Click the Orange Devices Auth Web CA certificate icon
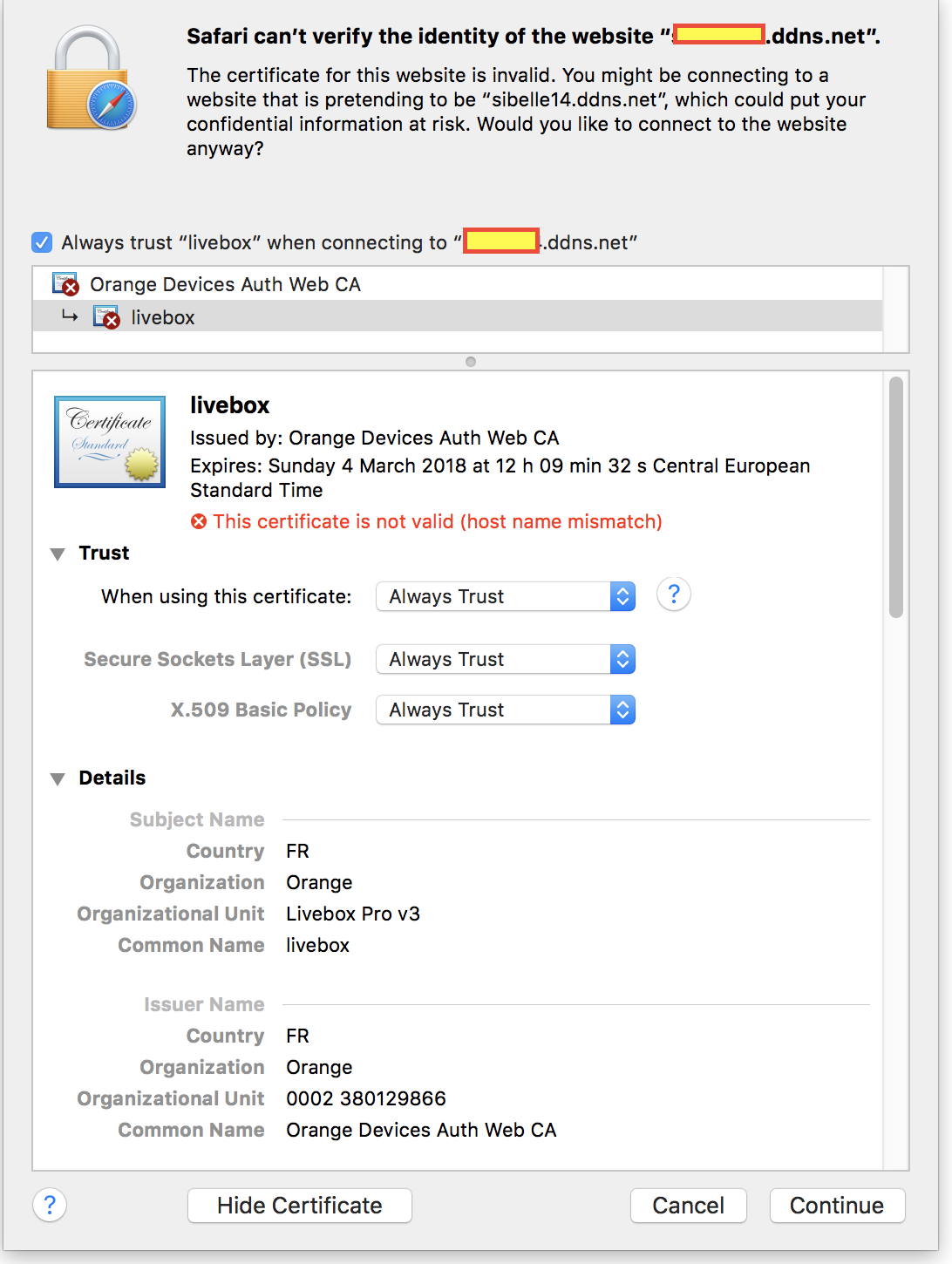Image resolution: width=952 pixels, height=1264 pixels. click(65, 284)
